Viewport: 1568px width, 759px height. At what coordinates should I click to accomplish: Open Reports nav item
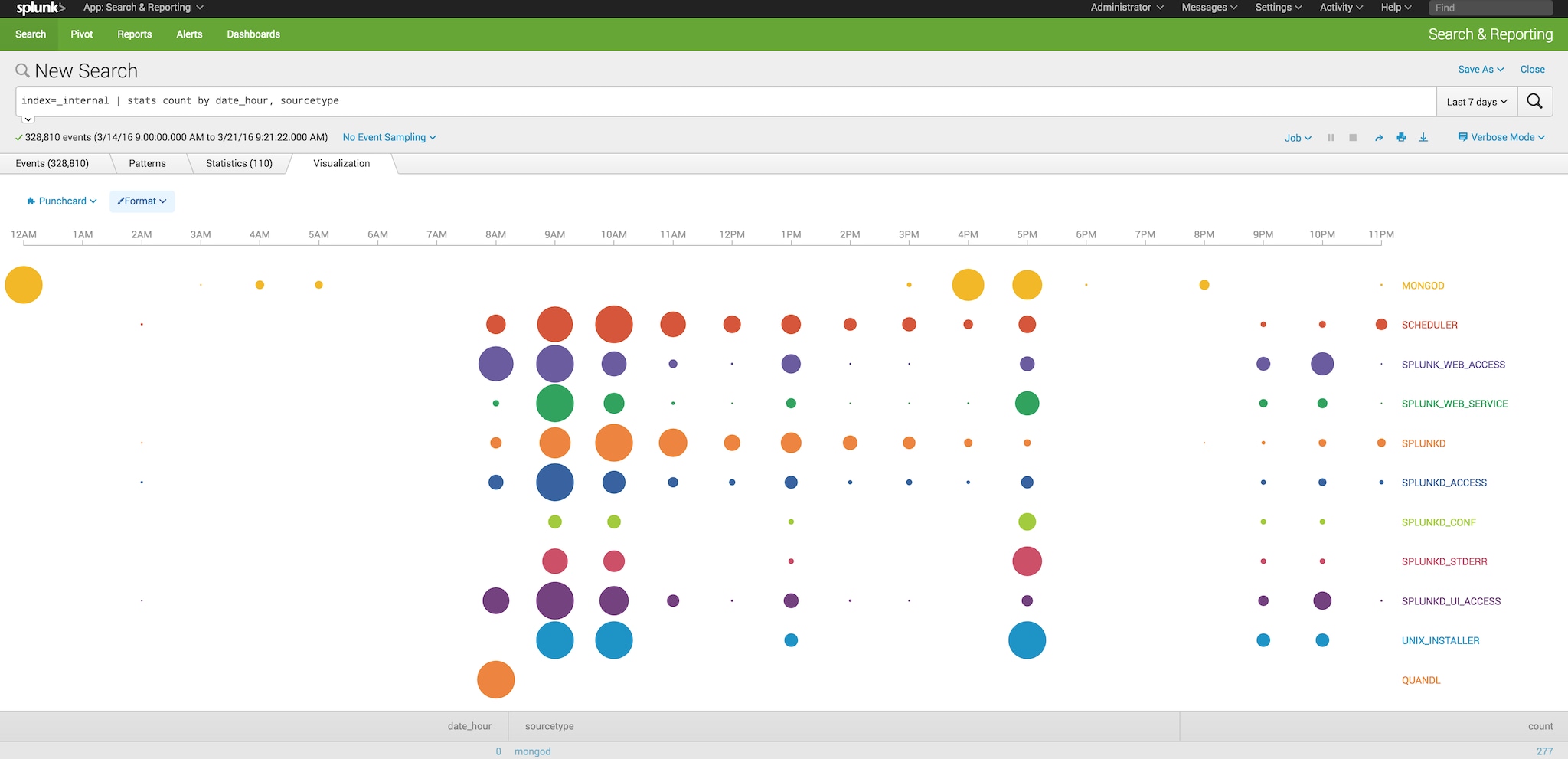[x=135, y=34]
